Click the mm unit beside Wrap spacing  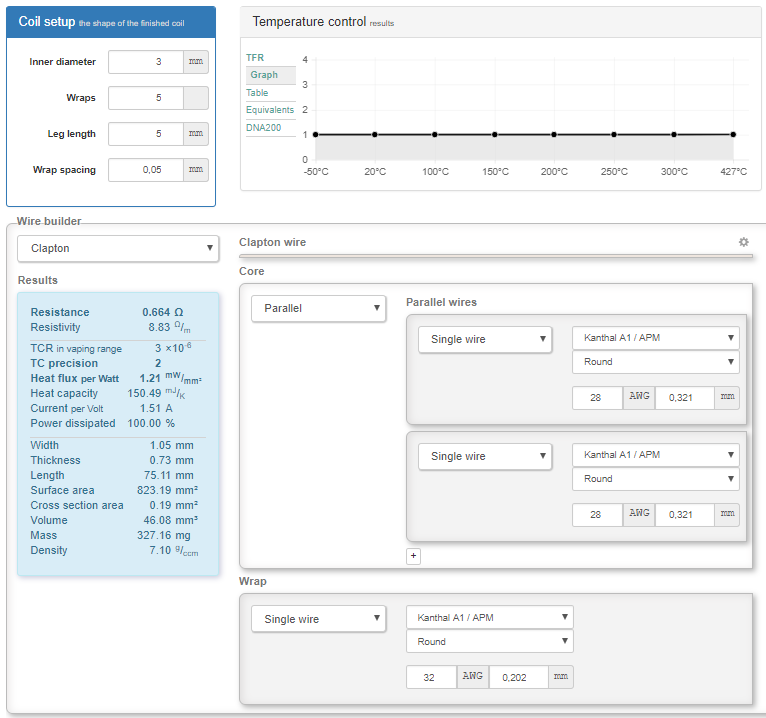196,170
